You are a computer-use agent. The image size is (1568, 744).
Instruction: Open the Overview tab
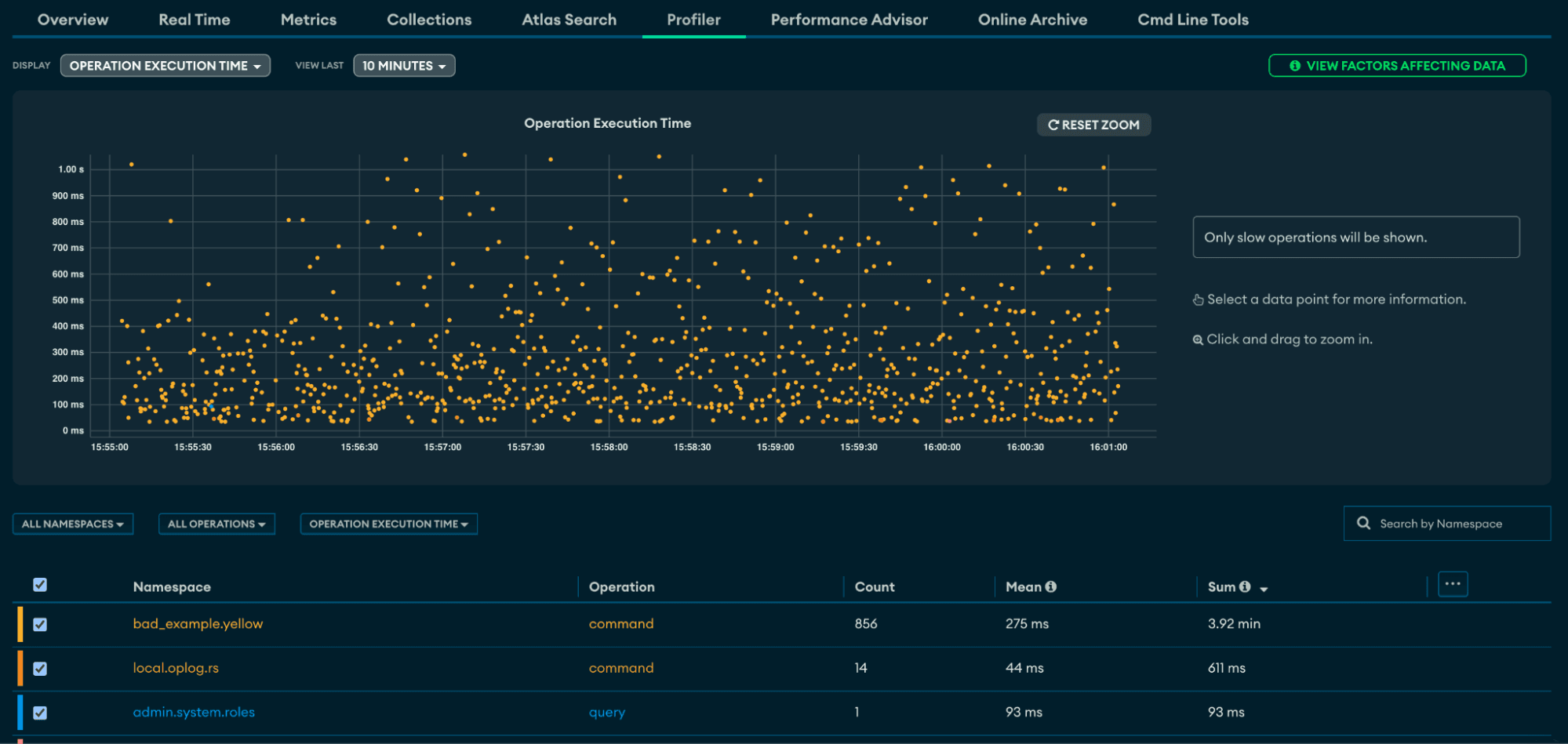[73, 20]
